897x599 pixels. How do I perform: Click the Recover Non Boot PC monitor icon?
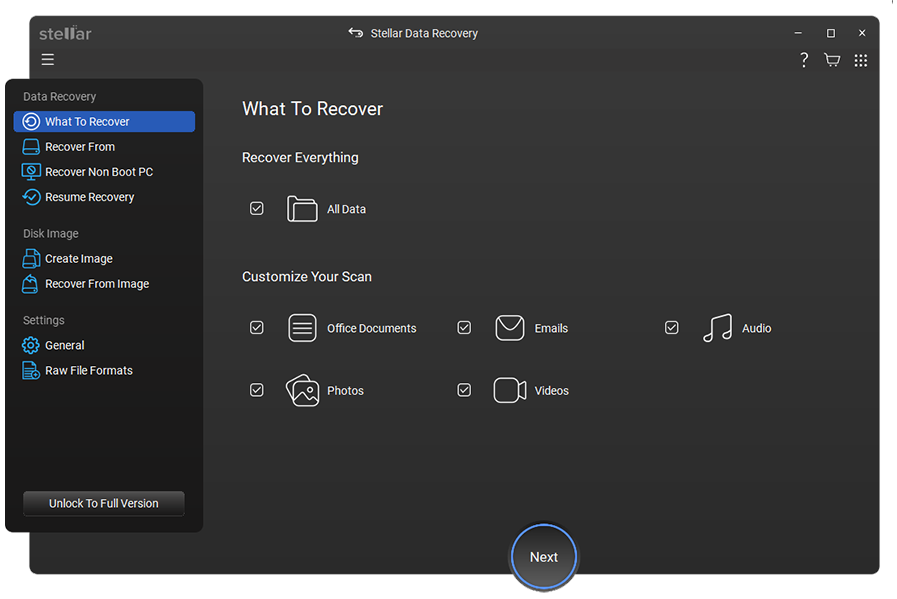(x=31, y=172)
